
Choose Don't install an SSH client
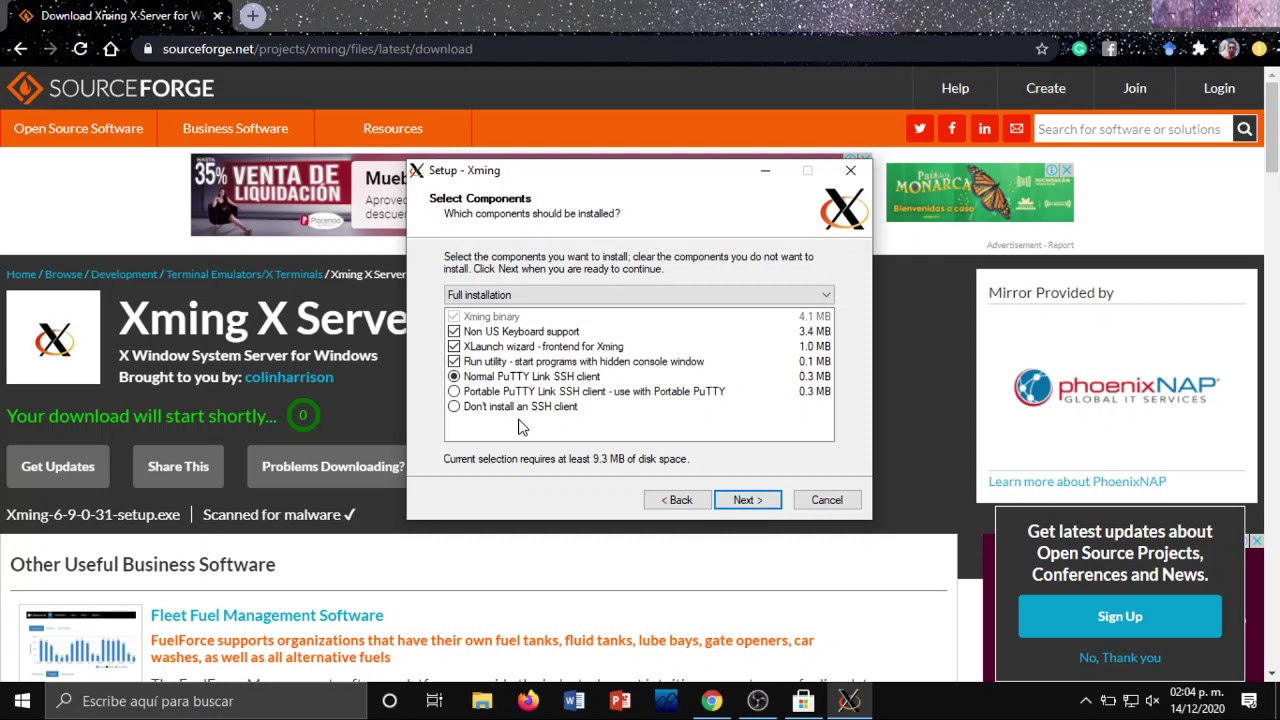pos(454,406)
